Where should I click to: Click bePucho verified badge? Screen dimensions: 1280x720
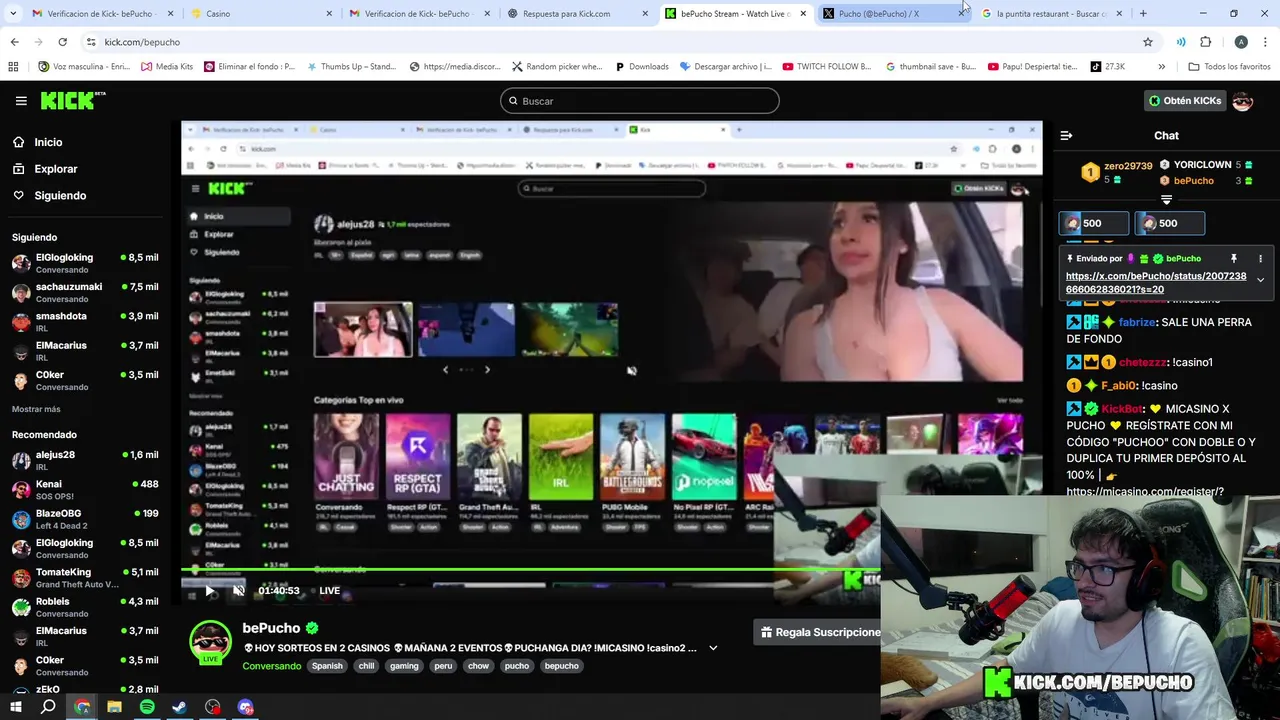pos(312,628)
